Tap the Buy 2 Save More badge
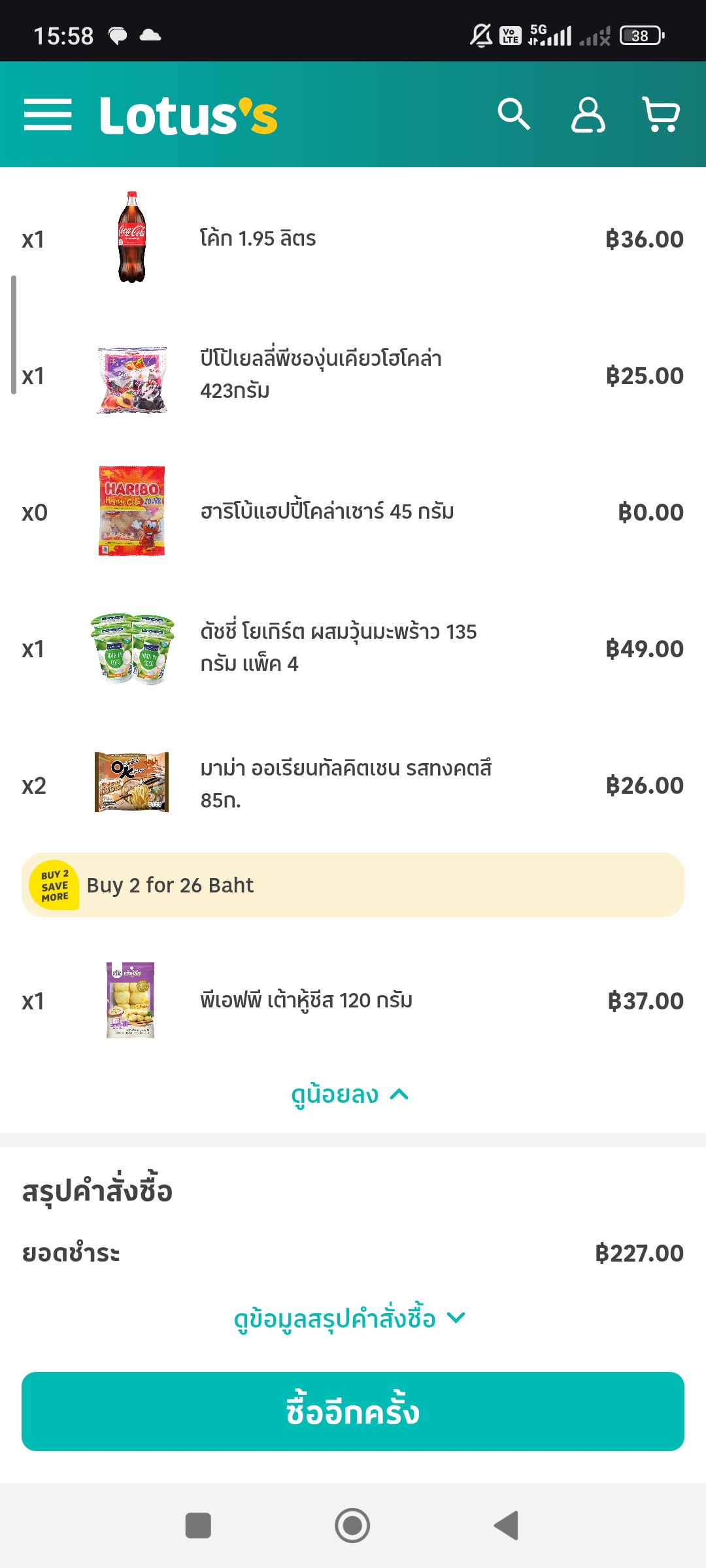Image resolution: width=706 pixels, height=1568 pixels. (x=54, y=885)
